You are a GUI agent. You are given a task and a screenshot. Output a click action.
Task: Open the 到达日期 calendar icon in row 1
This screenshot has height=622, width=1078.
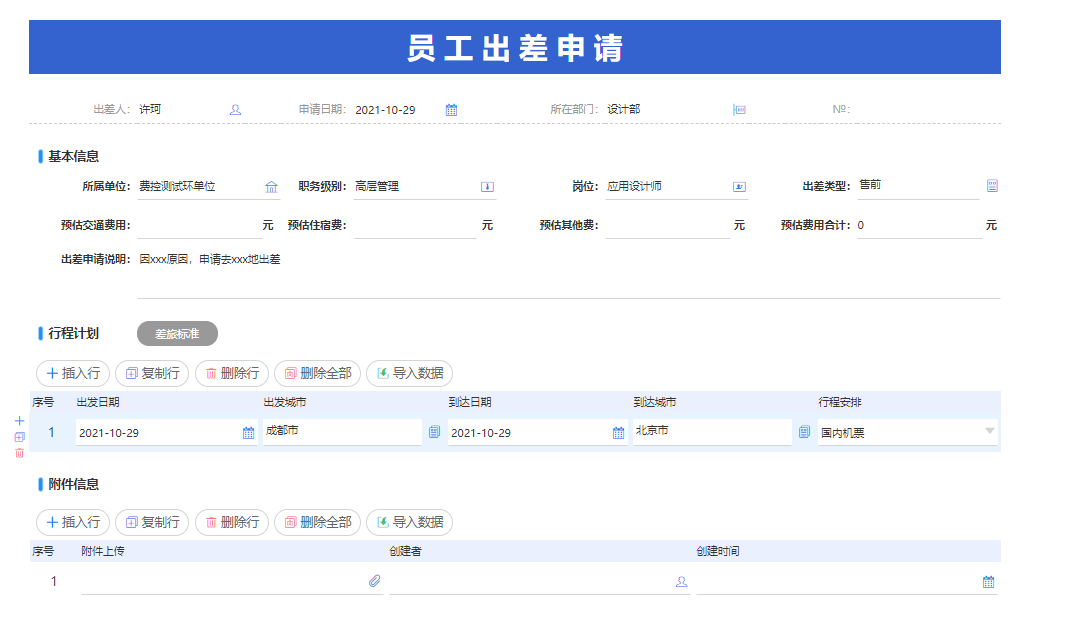(x=619, y=433)
